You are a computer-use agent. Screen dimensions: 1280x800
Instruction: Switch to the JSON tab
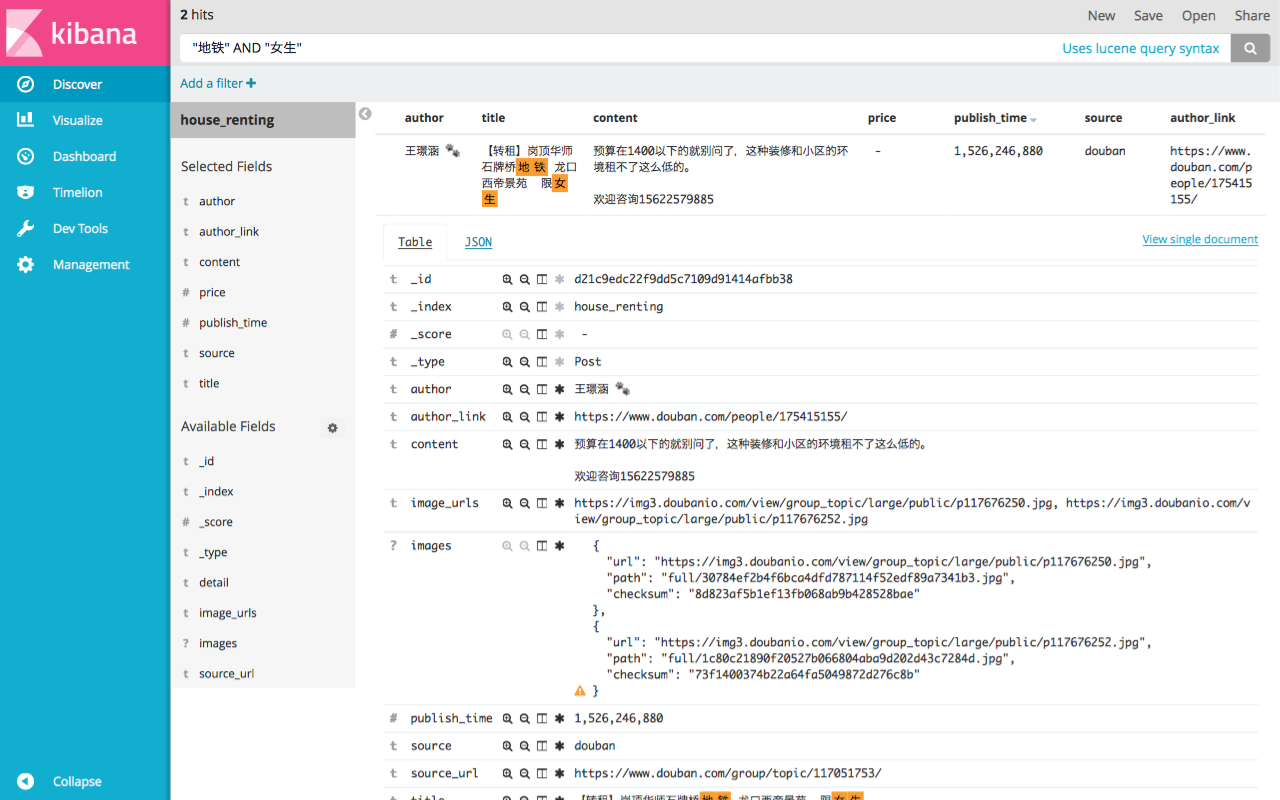[x=478, y=242]
